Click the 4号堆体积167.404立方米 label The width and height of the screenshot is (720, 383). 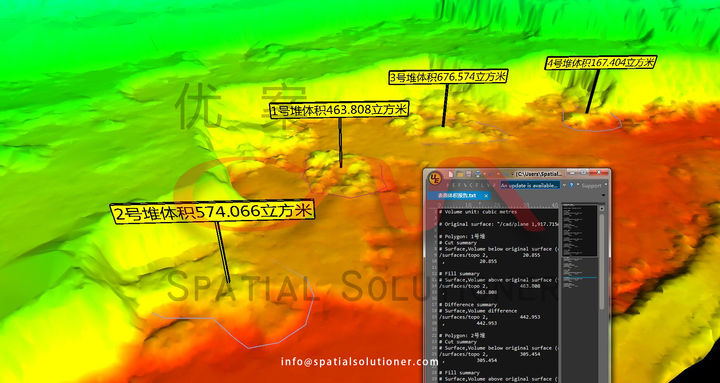[x=601, y=62]
